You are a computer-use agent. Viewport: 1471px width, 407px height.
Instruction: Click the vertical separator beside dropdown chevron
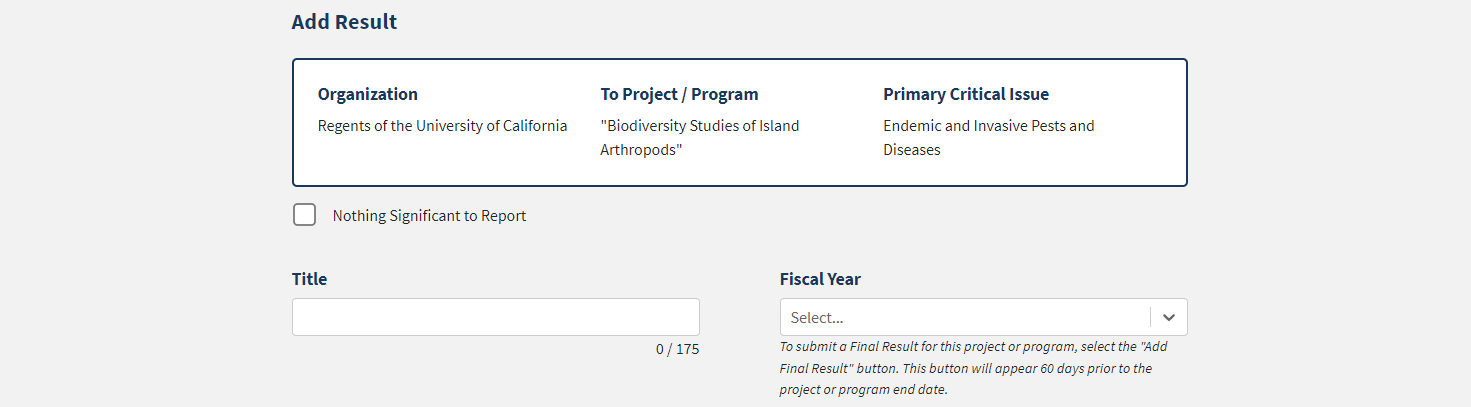tap(1150, 317)
